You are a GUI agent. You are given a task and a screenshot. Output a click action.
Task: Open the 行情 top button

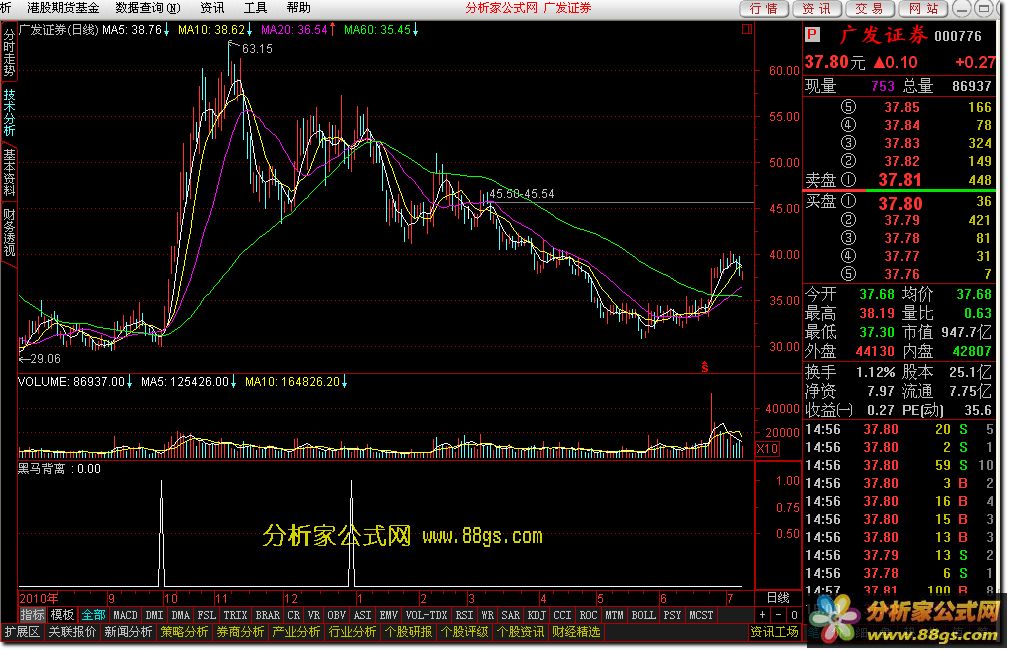(x=764, y=8)
